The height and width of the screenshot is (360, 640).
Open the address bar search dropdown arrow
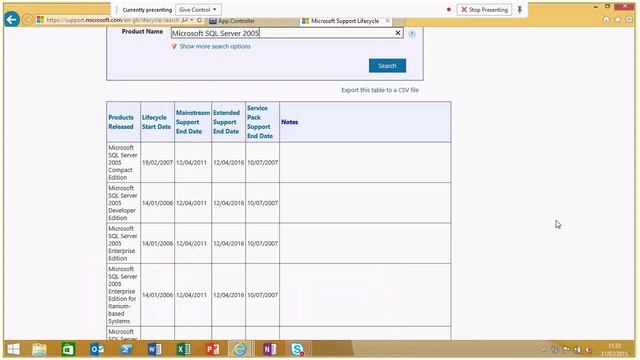click(191, 20)
